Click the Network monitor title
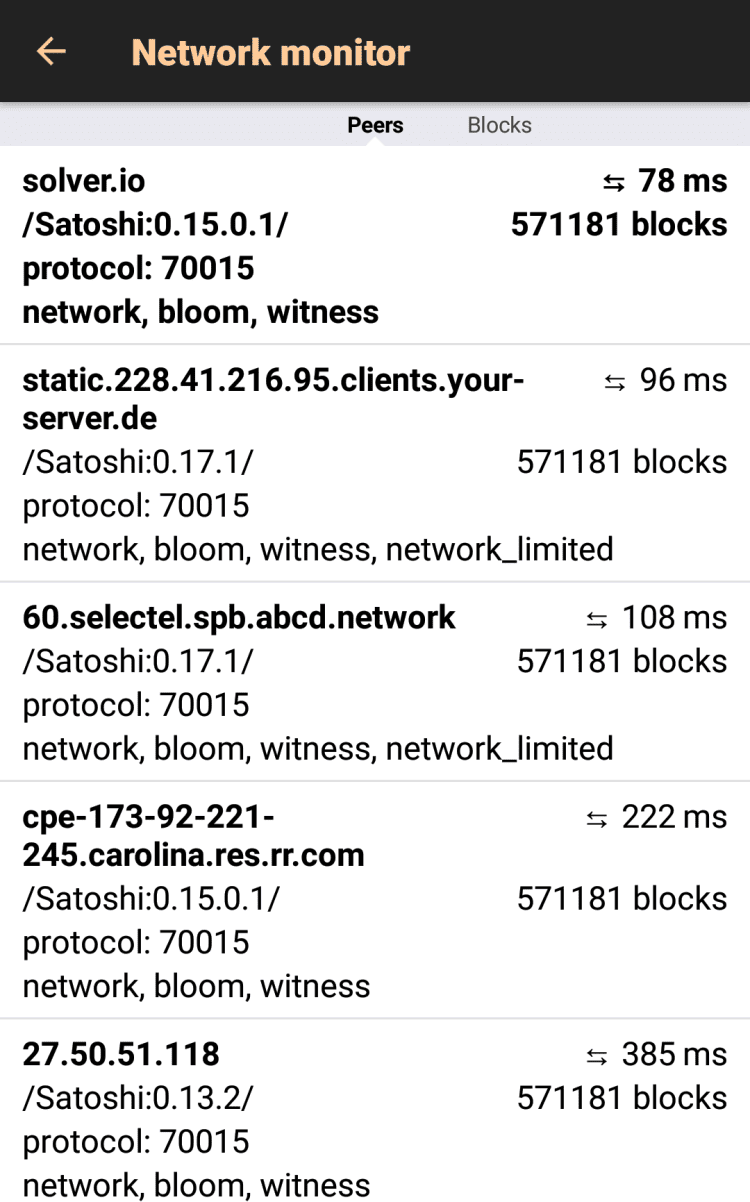This screenshot has width=750, height=1202. 271,52
